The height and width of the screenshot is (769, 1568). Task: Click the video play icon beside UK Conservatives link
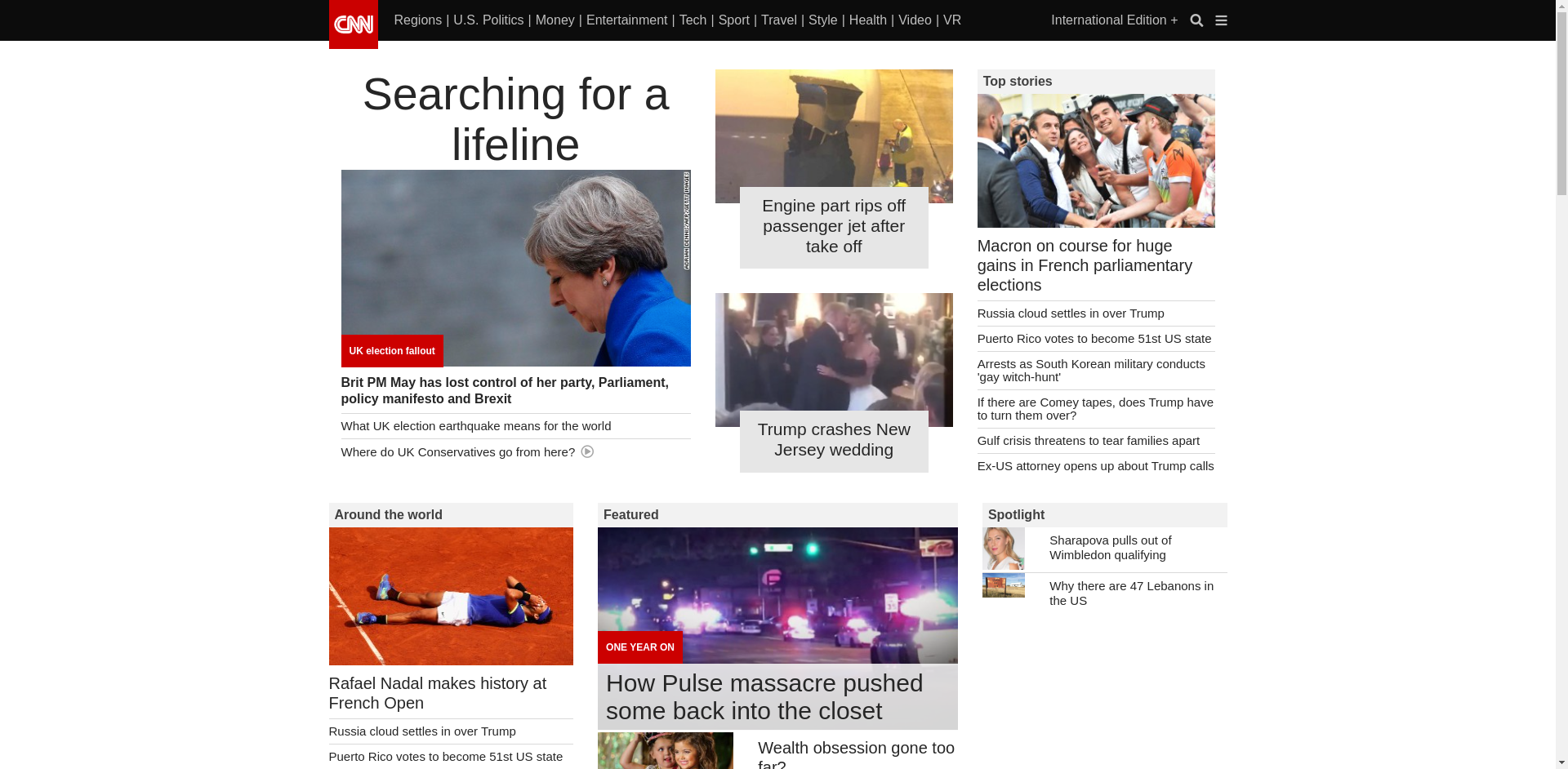[x=587, y=451]
